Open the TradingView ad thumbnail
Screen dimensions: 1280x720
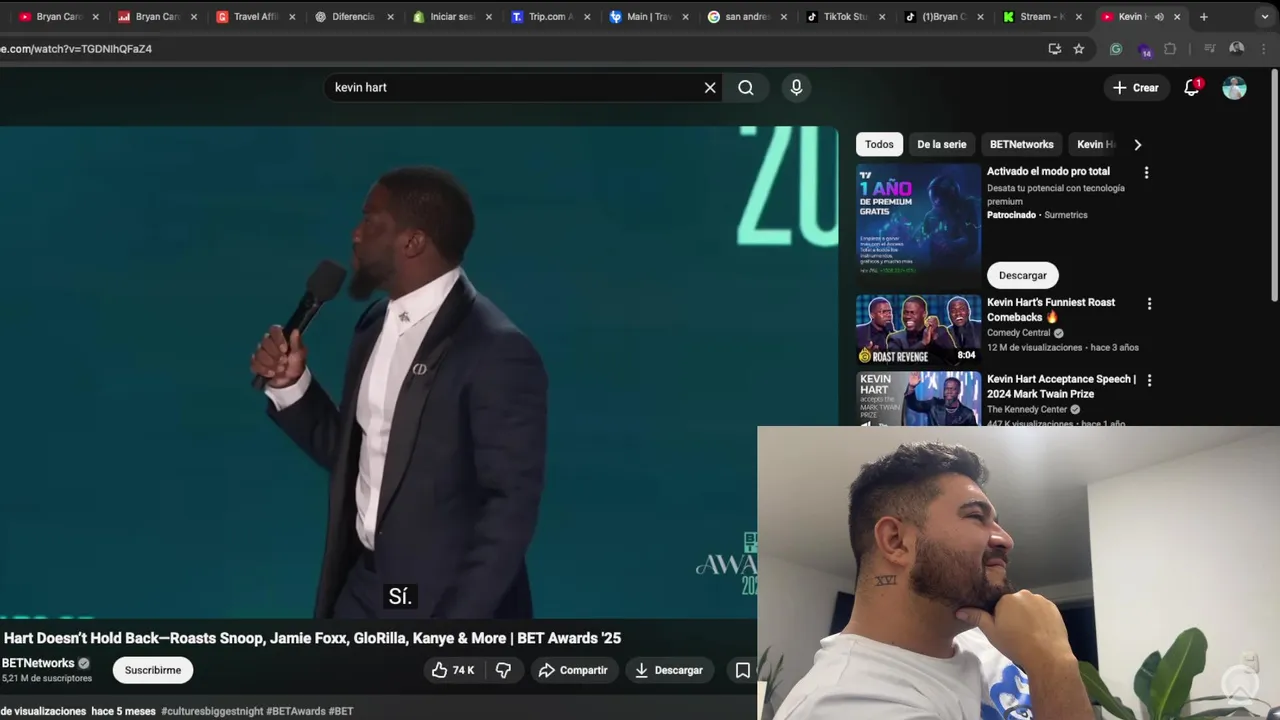(918, 226)
